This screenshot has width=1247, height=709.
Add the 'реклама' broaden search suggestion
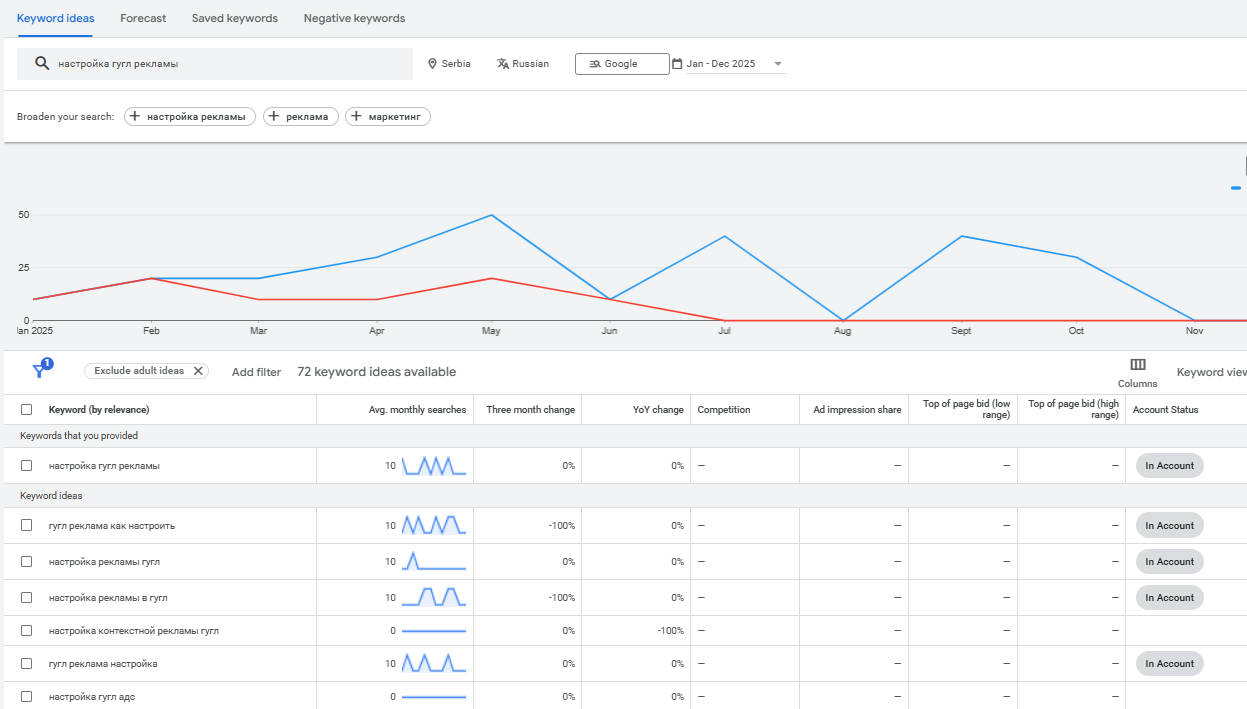[x=301, y=117]
